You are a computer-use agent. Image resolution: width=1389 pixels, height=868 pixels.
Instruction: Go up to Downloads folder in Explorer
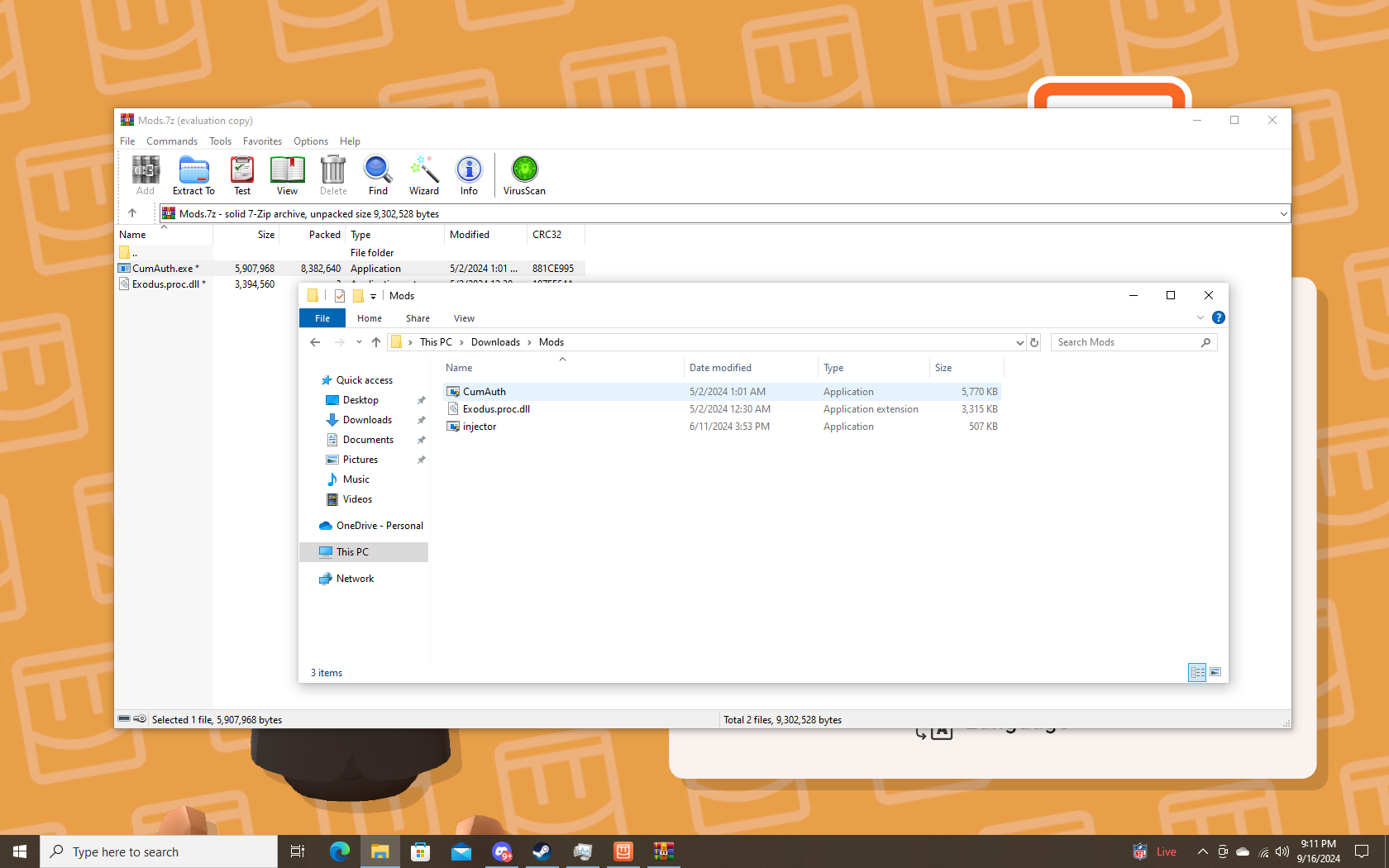tap(376, 342)
